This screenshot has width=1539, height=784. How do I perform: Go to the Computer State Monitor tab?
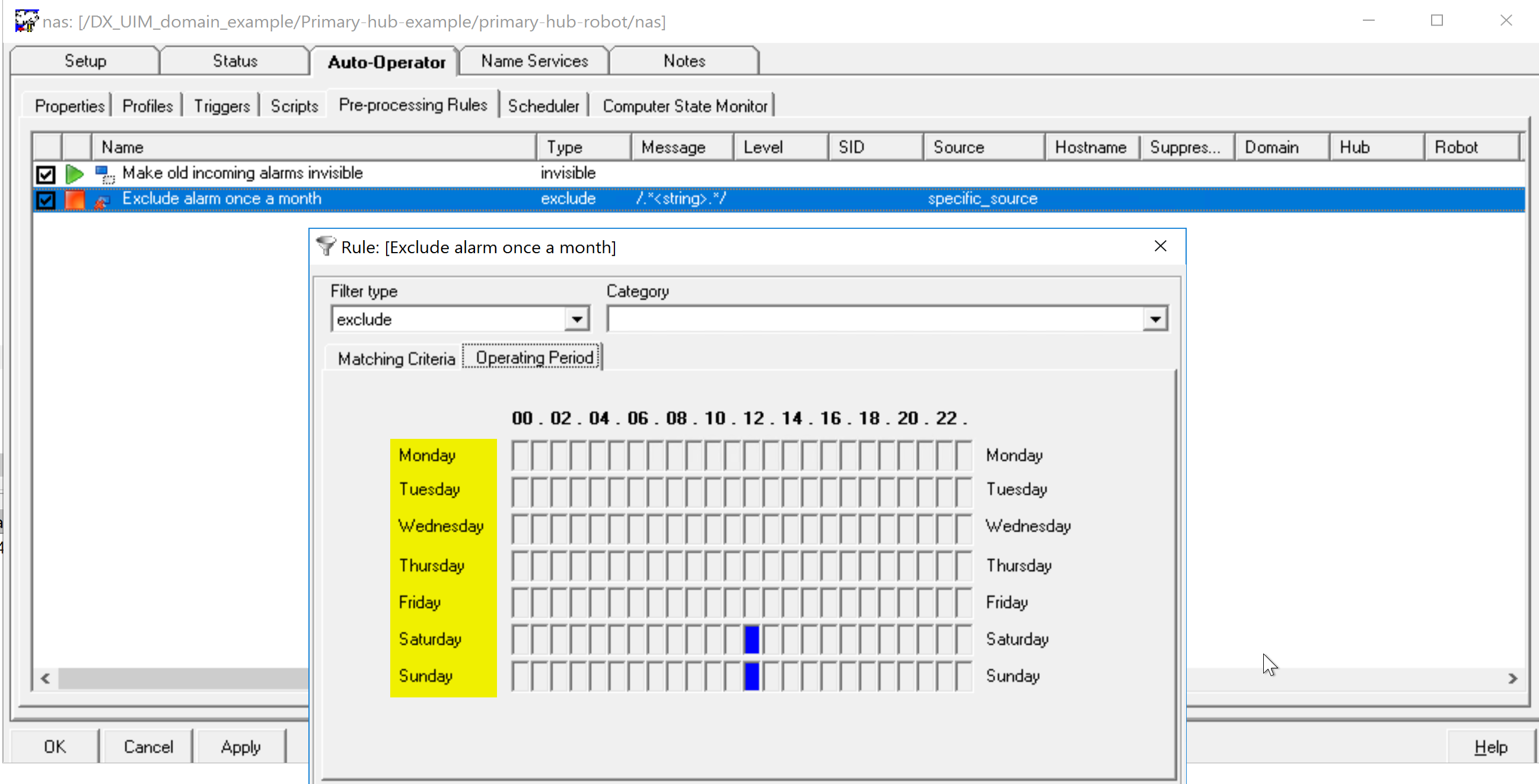point(685,106)
